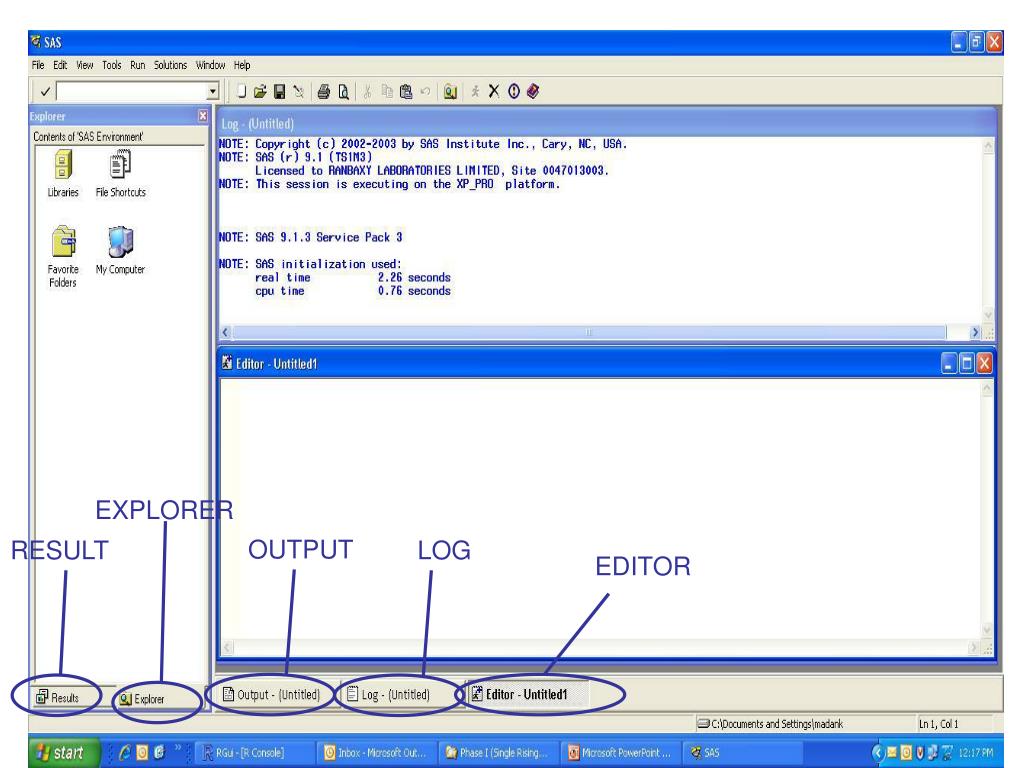Screen dimensions: 1024x768
Task: Open the Edit menu
Action: [x=60, y=65]
